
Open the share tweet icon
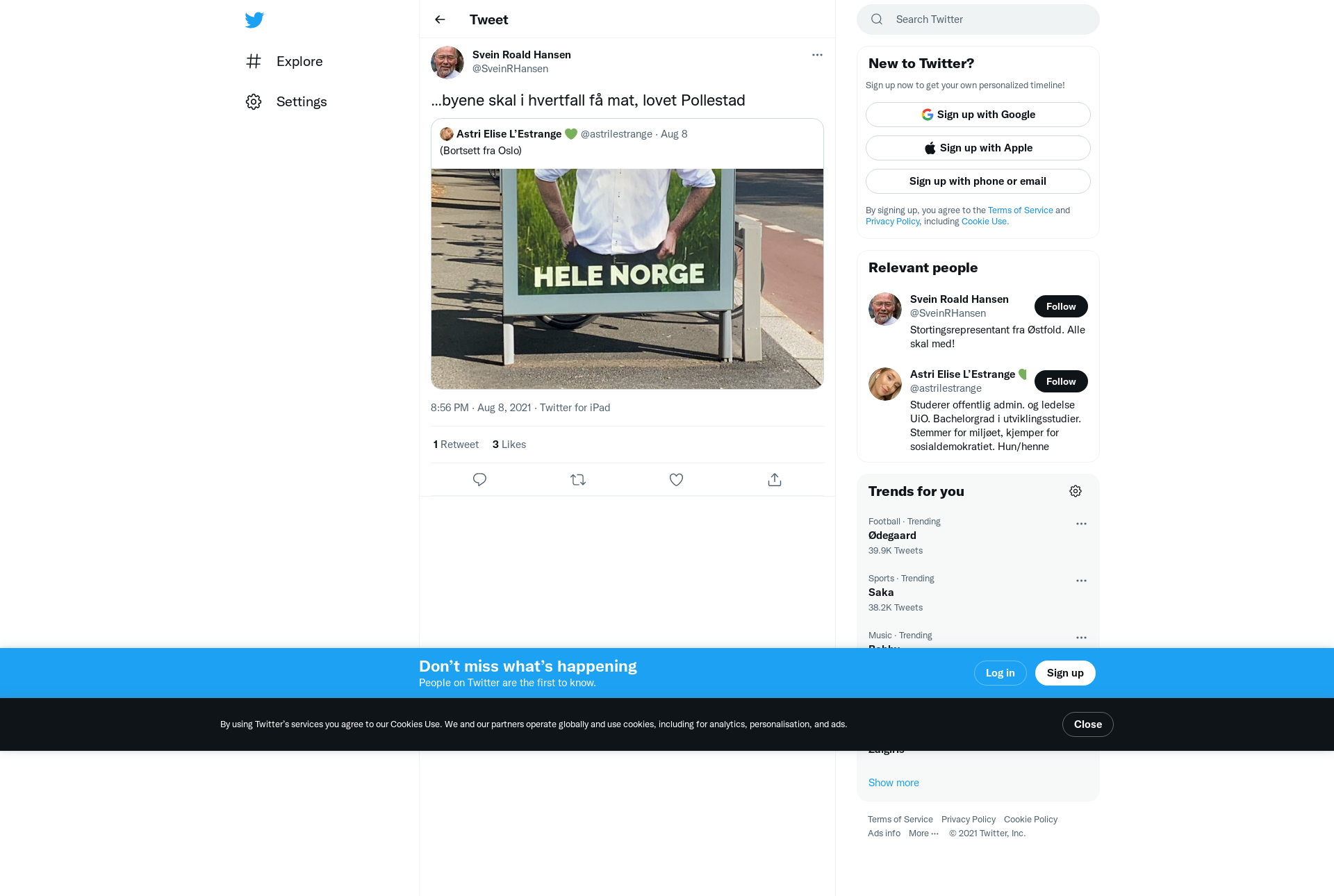click(775, 480)
